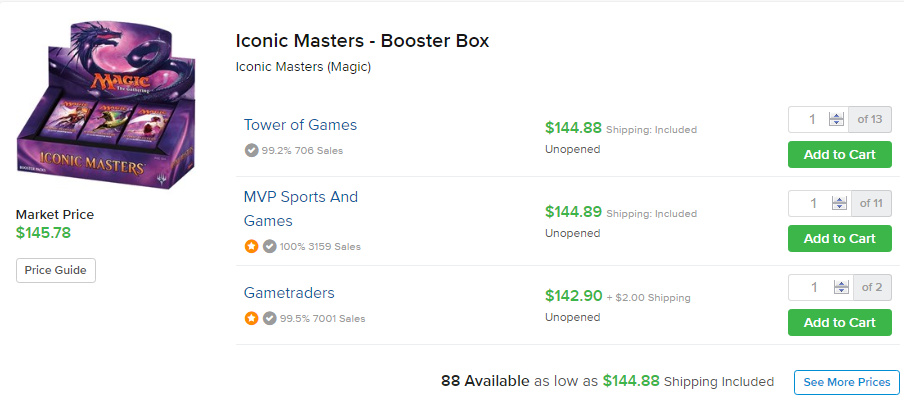The image size is (904, 404).
Task: Click See More Prices button
Action: [x=846, y=382]
